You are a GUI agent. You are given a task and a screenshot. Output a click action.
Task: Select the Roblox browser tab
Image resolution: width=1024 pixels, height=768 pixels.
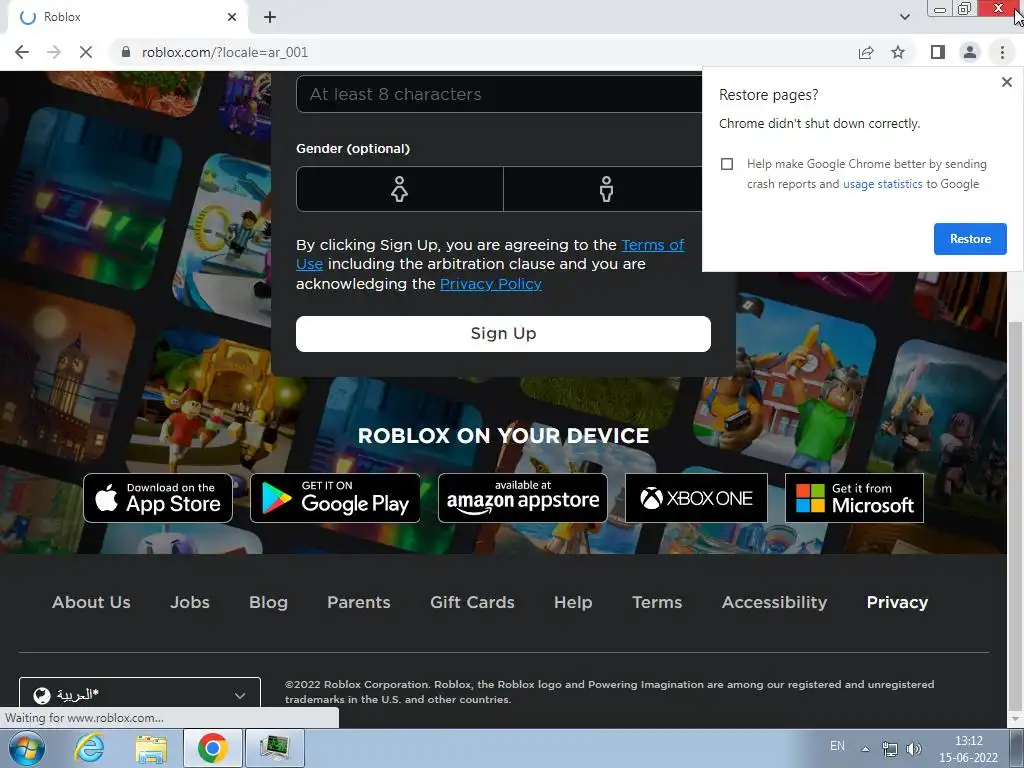point(127,17)
